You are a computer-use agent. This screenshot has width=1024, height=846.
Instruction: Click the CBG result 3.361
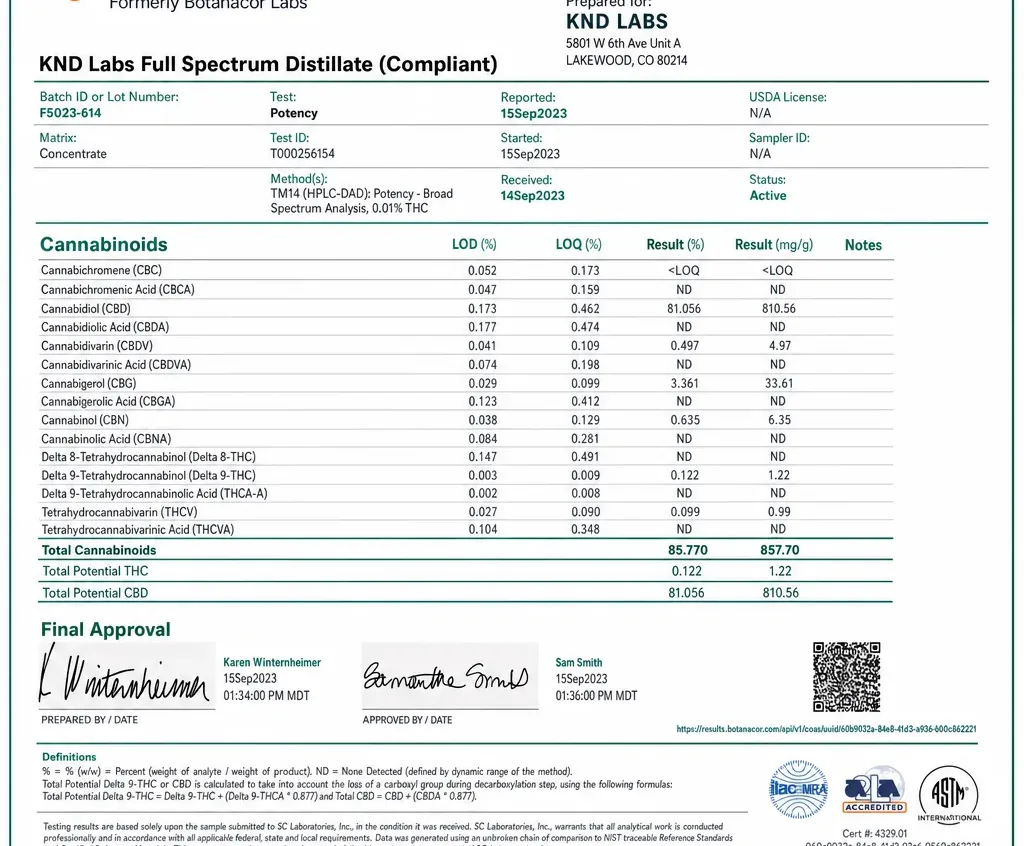(x=684, y=383)
